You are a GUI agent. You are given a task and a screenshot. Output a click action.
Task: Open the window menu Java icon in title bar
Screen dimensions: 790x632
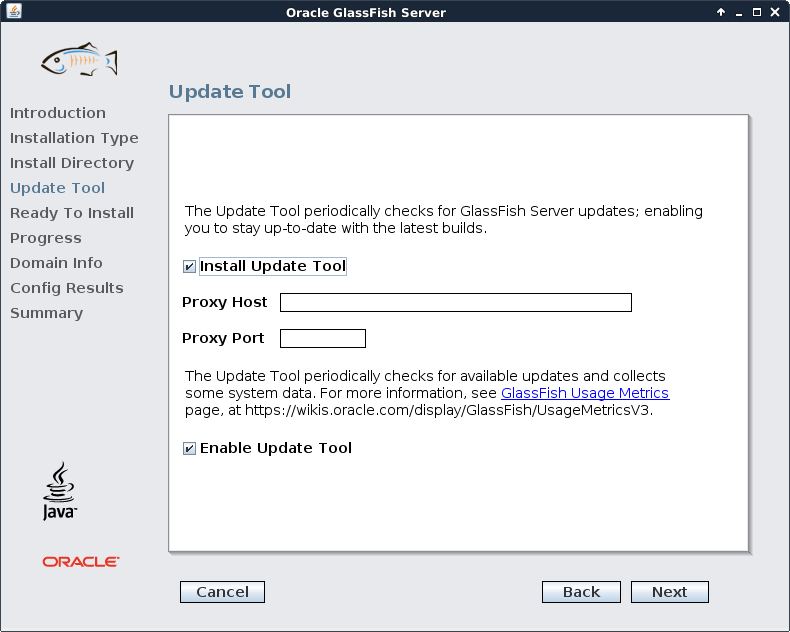pyautogui.click(x=14, y=11)
